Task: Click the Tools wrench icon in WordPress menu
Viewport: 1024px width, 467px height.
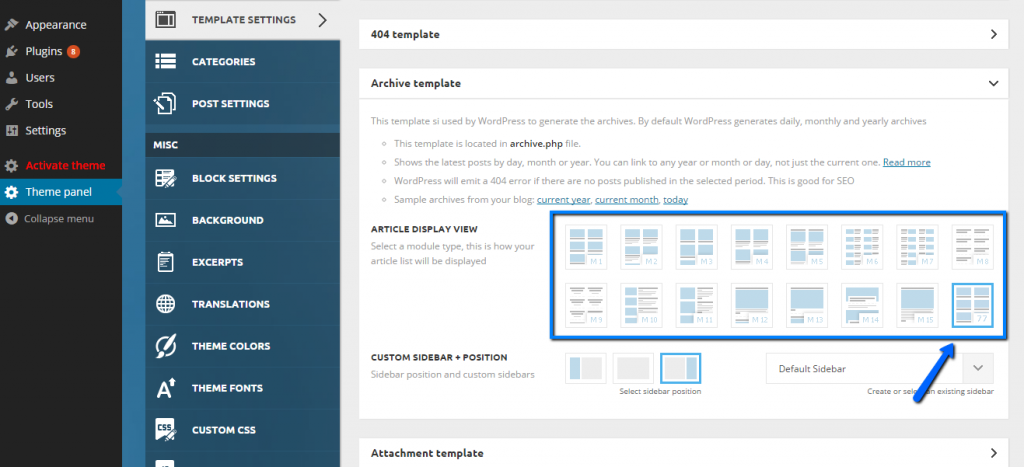Action: [x=11, y=104]
